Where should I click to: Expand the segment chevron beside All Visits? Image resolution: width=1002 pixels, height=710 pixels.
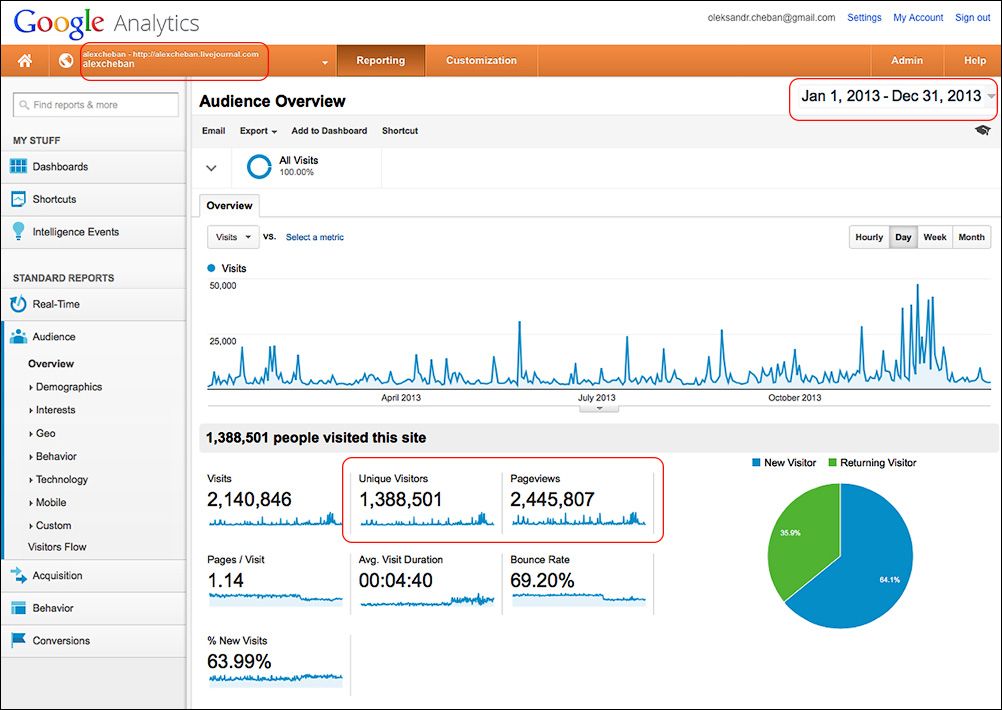(211, 168)
